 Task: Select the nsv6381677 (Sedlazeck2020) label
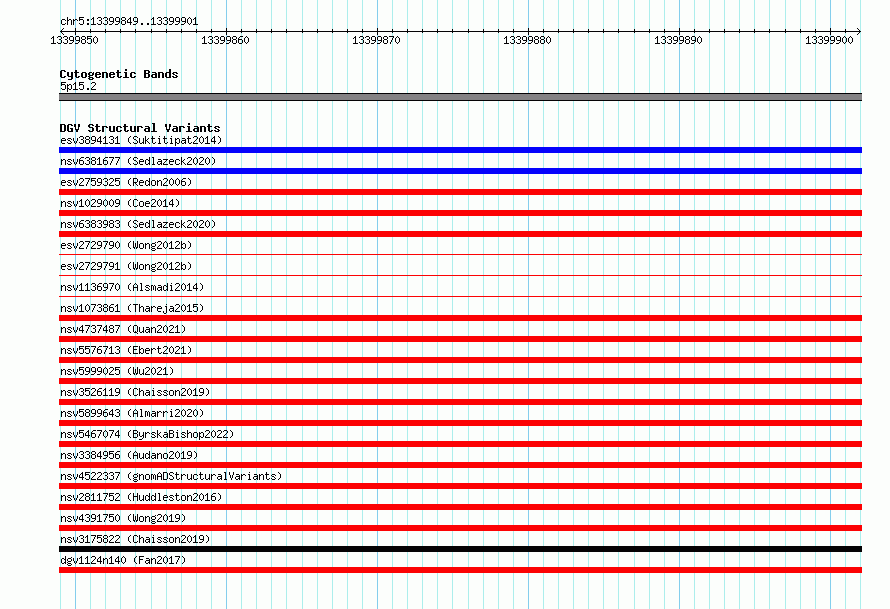(x=138, y=161)
